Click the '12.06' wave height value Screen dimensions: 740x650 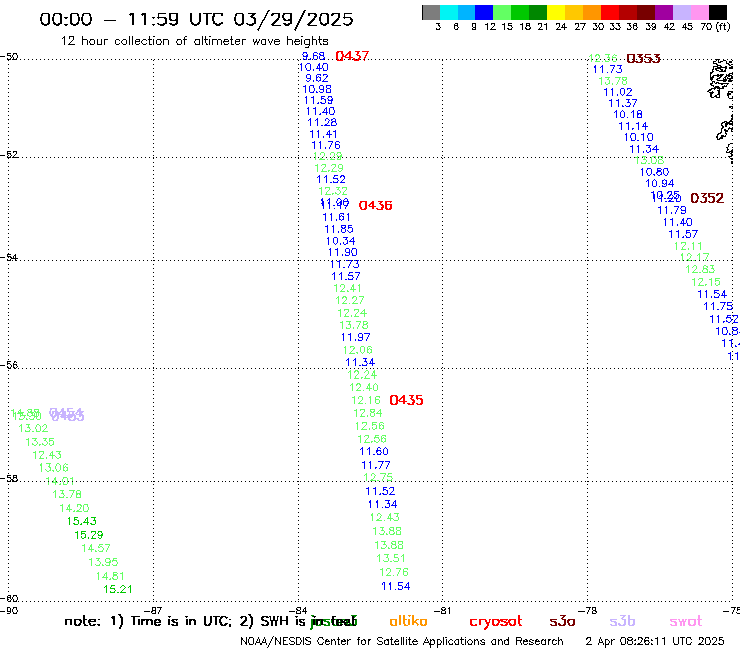[x=358, y=350]
